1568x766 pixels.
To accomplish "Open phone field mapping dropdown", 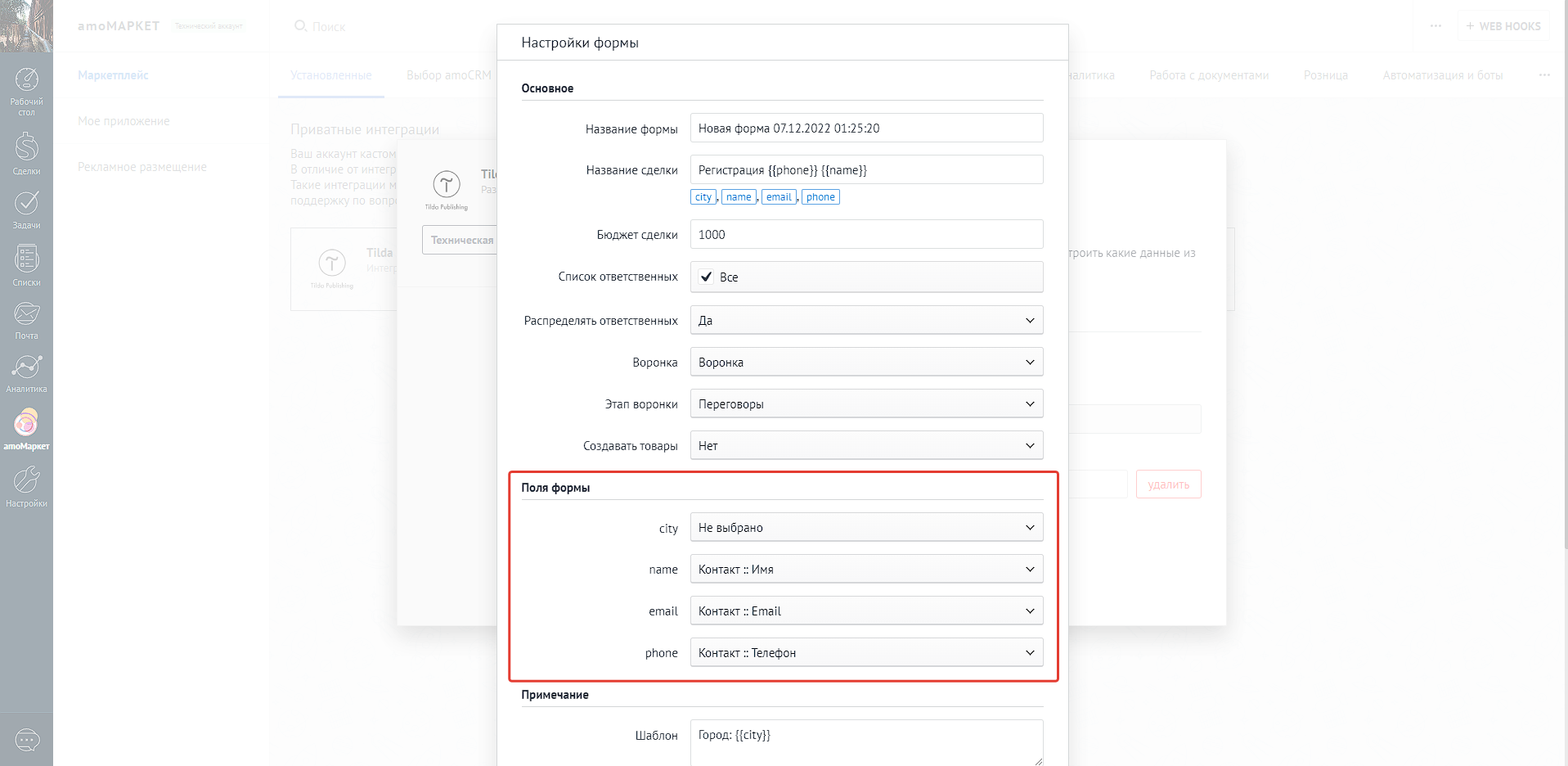I will click(866, 652).
